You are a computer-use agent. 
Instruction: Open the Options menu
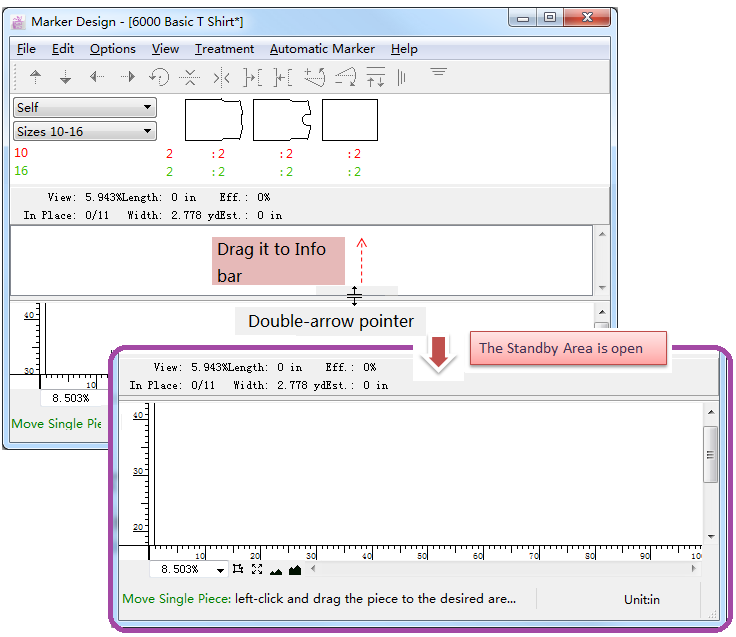tap(112, 49)
